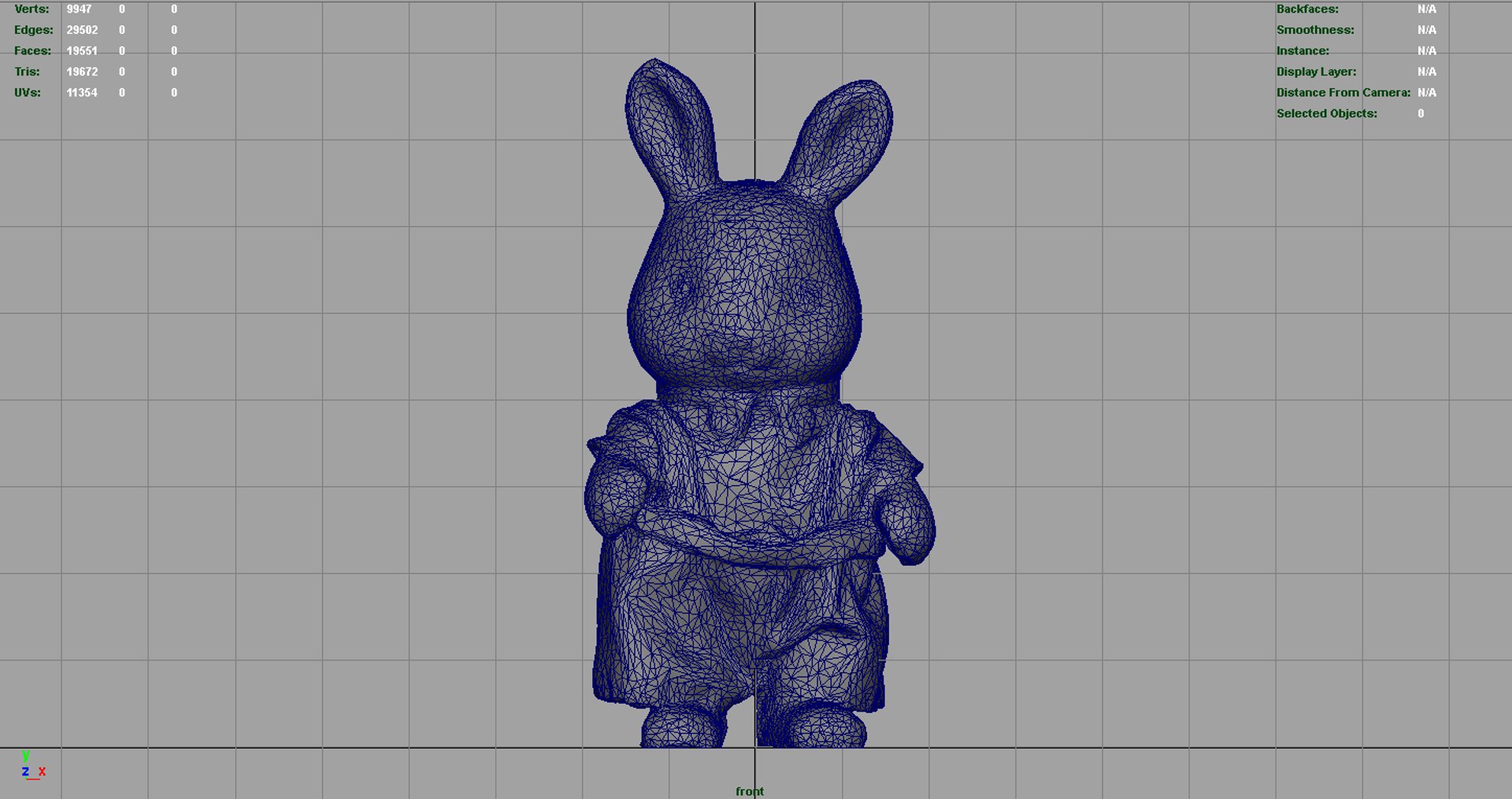
Task: Click the Distance From Camera N/A value
Action: click(1427, 93)
